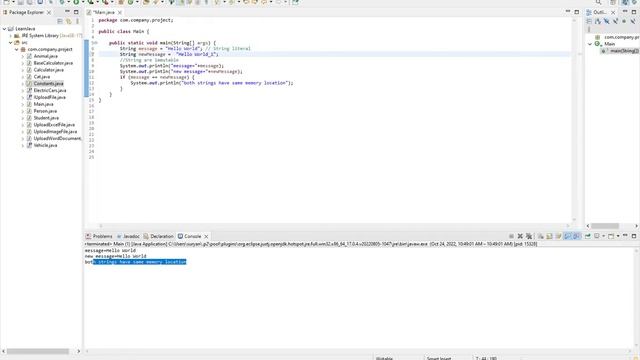The image size is (640, 360).
Task: Run the program with the green Run button
Action: [x=76, y=2]
